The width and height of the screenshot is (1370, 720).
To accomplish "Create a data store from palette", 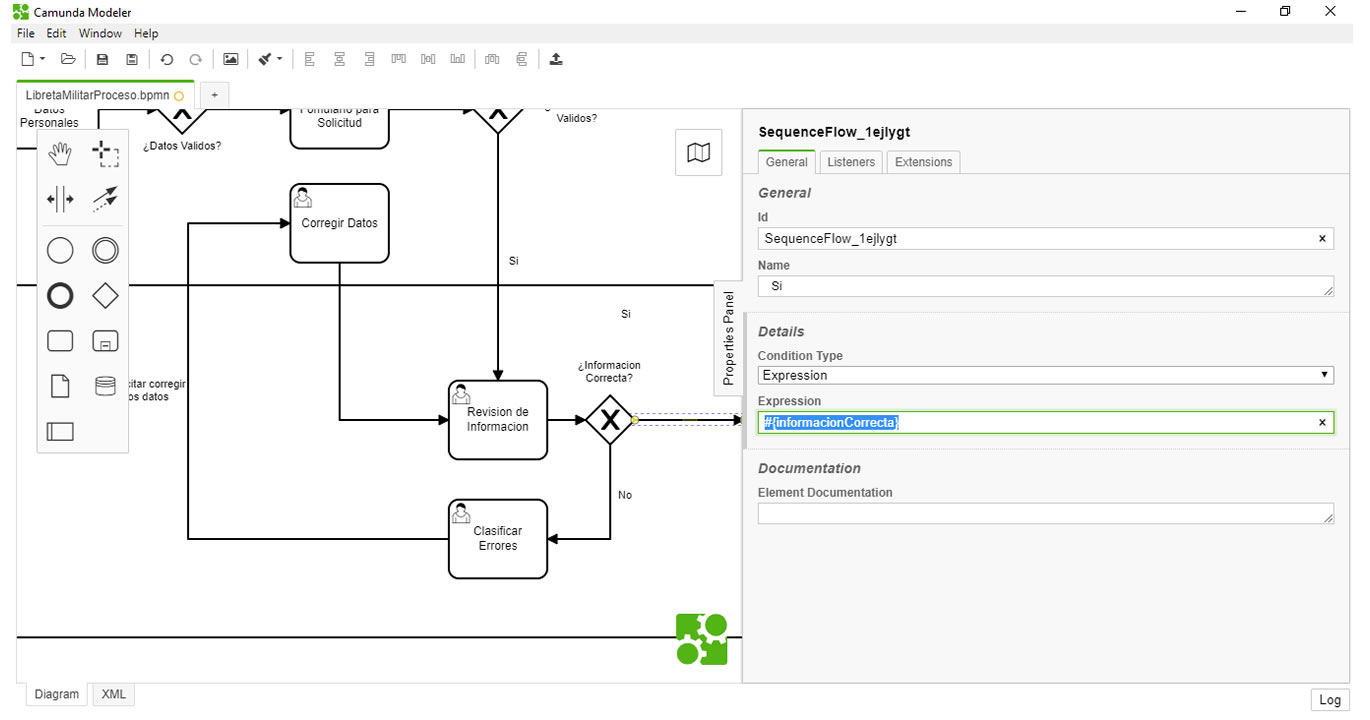I will [105, 386].
